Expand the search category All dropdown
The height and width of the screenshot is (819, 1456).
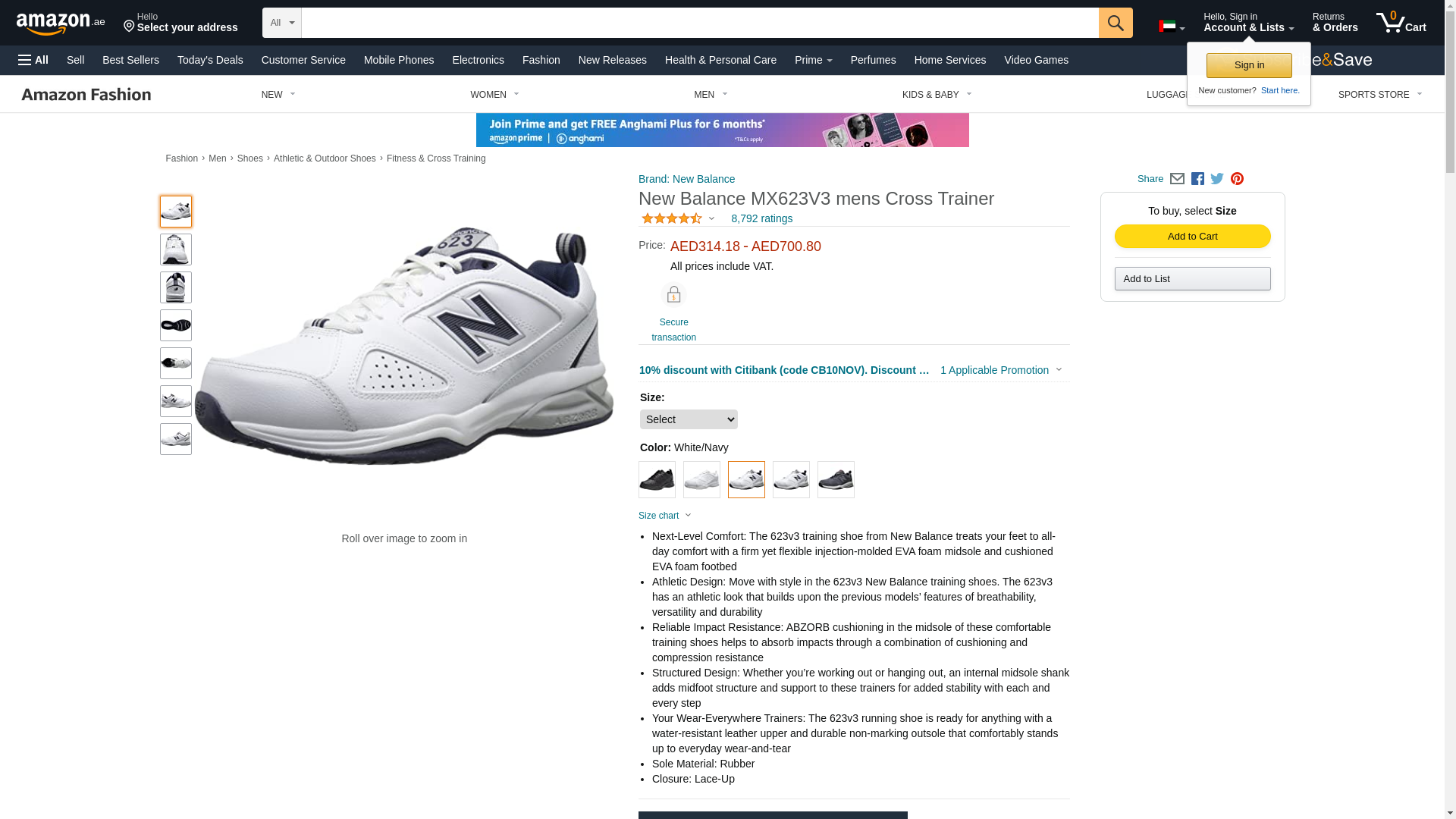coord(281,23)
